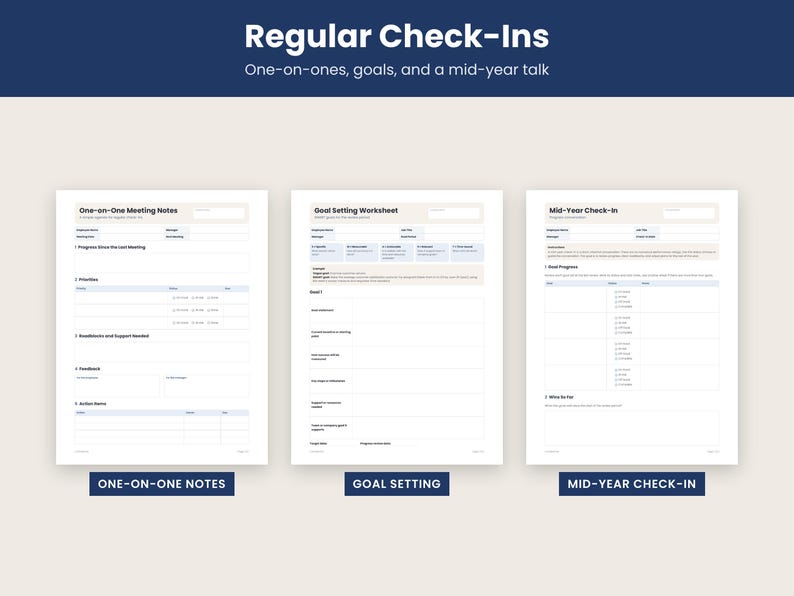
Task: Click the Instructions box on Mid-Year Check-In
Action: click(631, 252)
